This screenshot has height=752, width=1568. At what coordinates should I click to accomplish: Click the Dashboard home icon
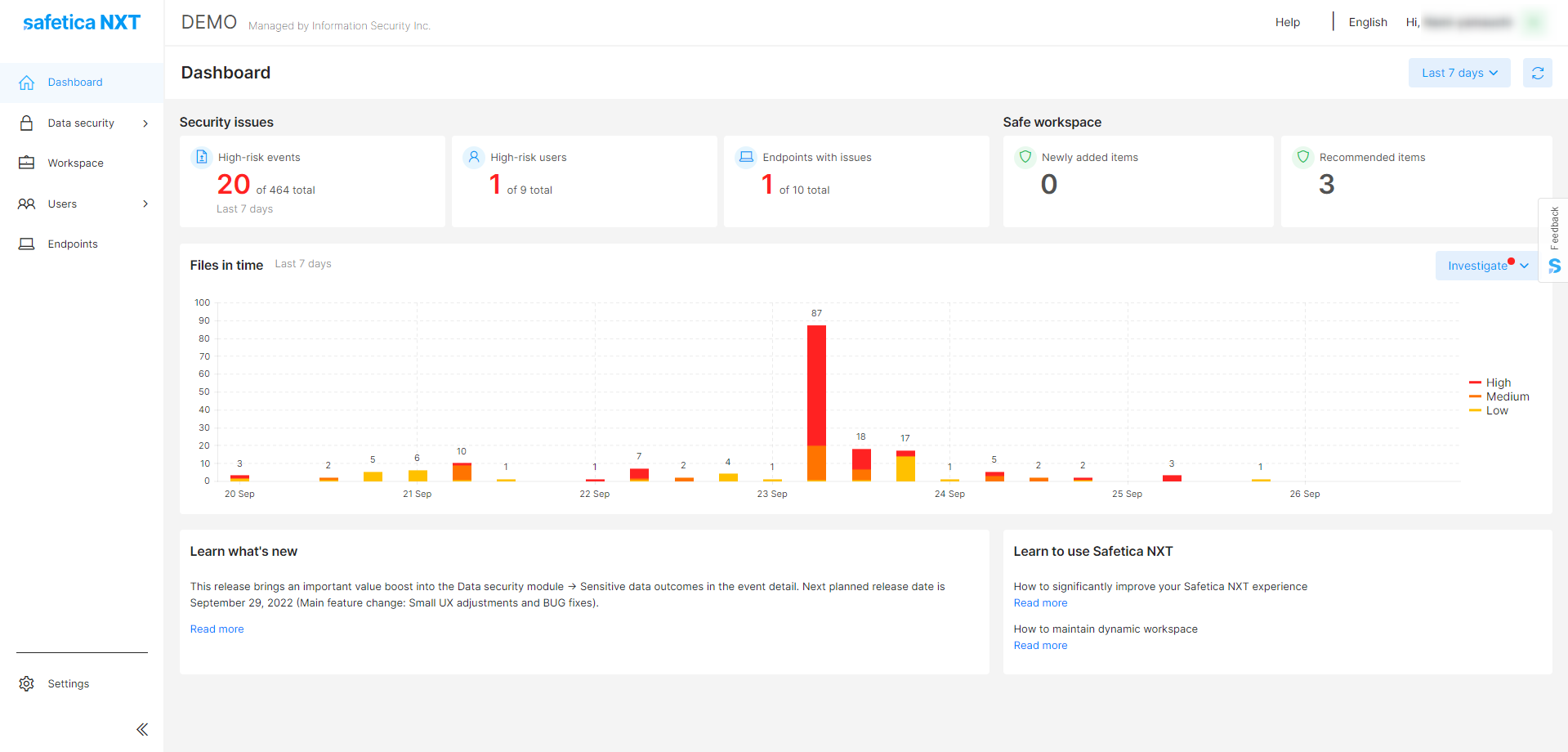[27, 83]
